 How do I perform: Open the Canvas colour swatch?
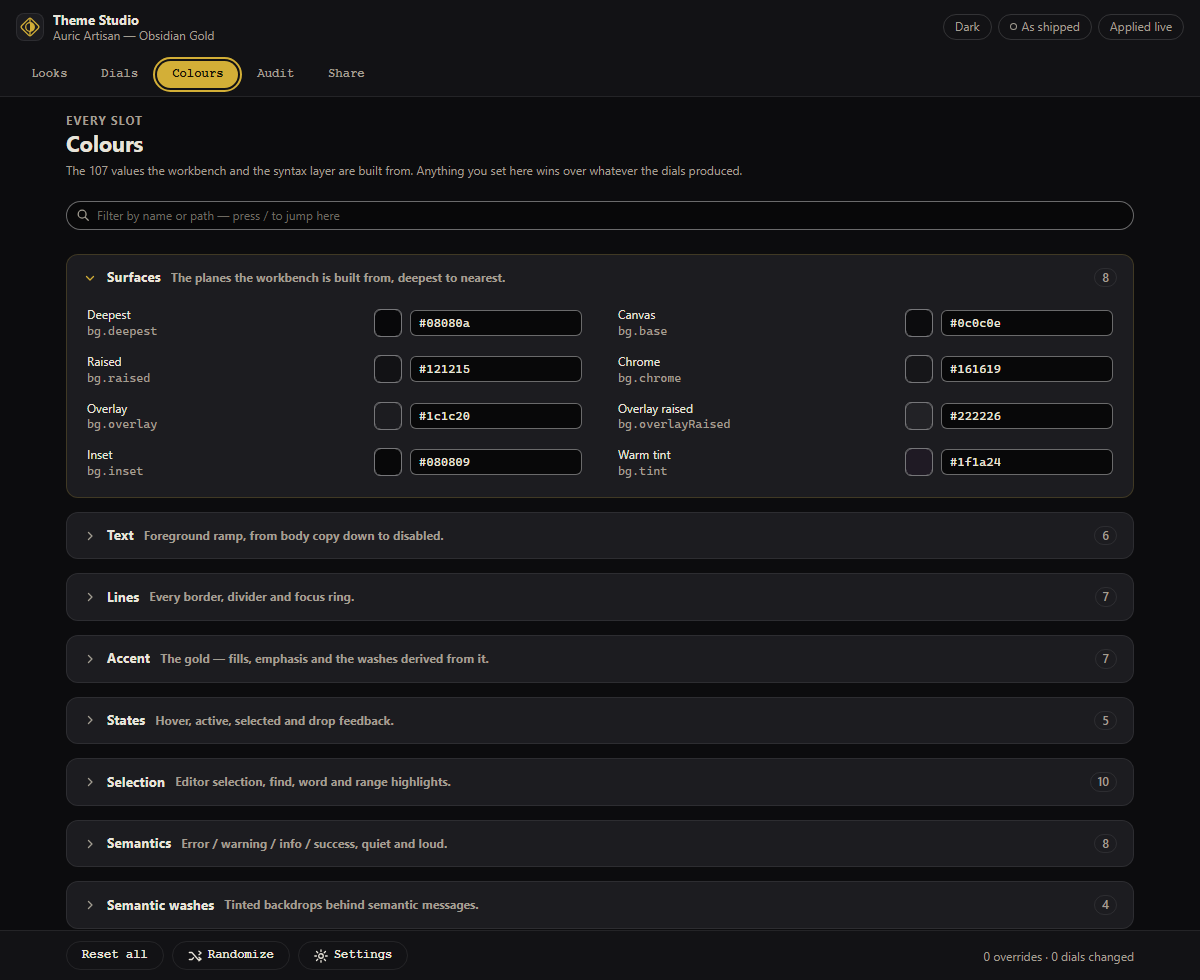[919, 323]
